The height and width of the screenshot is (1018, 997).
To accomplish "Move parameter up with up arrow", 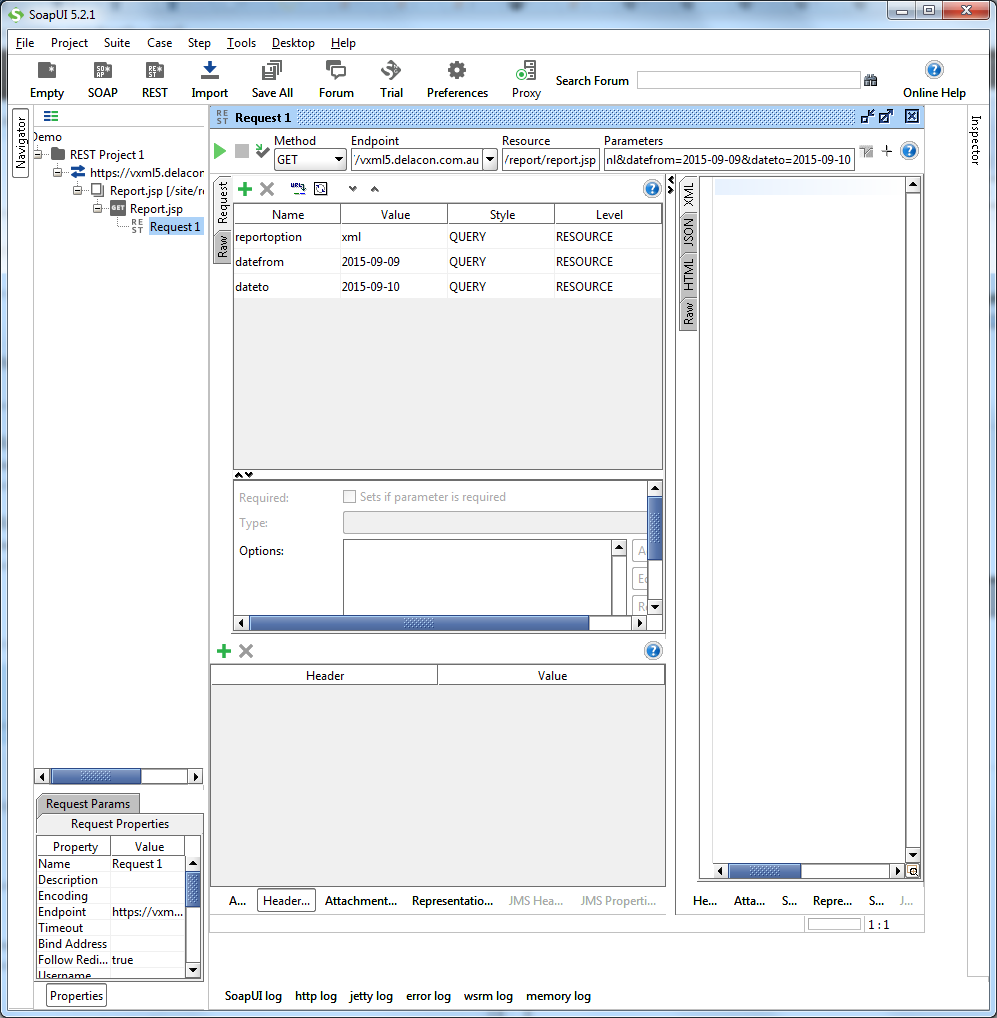I will 375,189.
